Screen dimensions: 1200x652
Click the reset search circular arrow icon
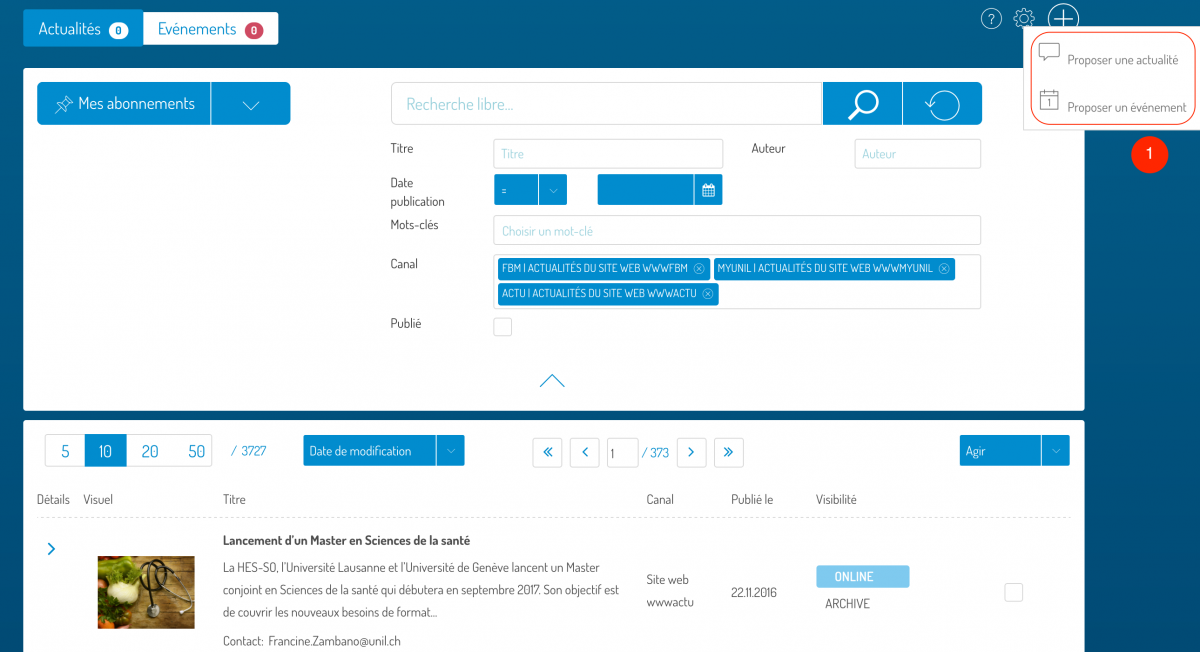pos(942,104)
